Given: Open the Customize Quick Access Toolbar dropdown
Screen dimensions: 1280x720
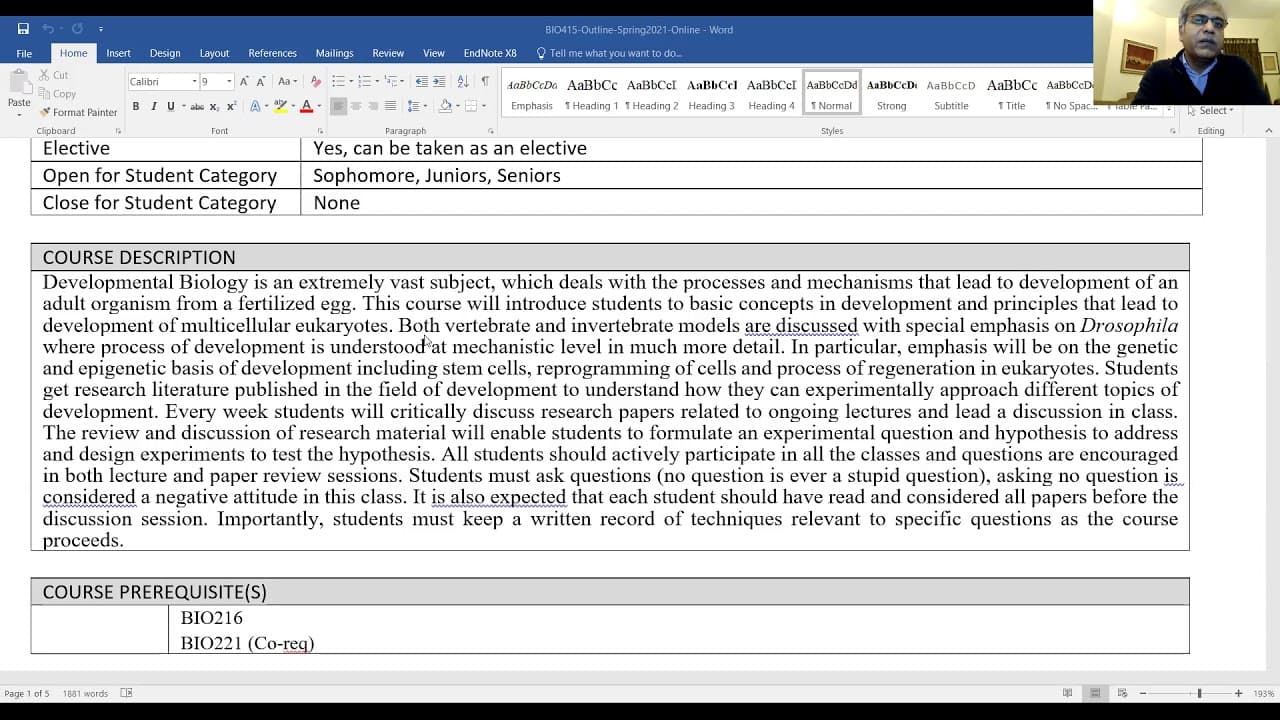Looking at the screenshot, I should (x=101, y=29).
